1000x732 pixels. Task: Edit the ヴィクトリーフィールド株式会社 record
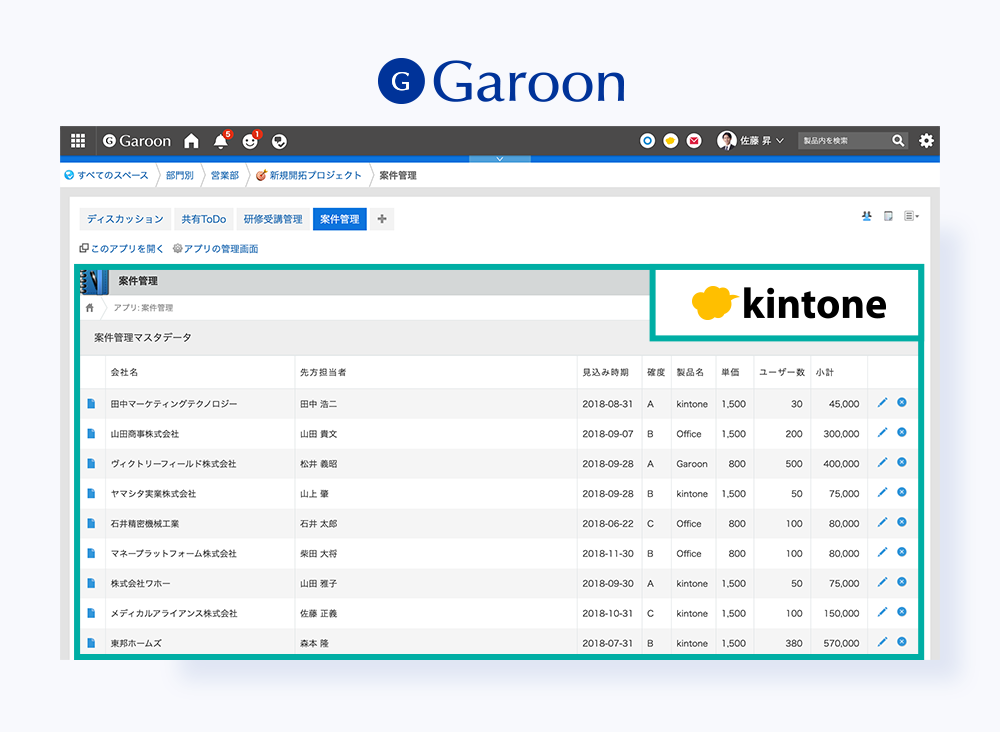[883, 462]
